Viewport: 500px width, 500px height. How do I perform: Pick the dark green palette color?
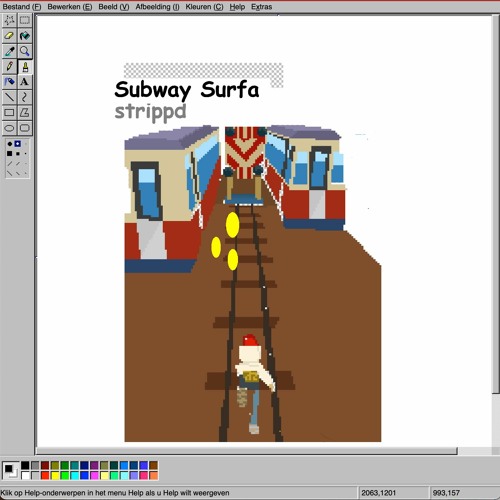[x=65, y=465]
